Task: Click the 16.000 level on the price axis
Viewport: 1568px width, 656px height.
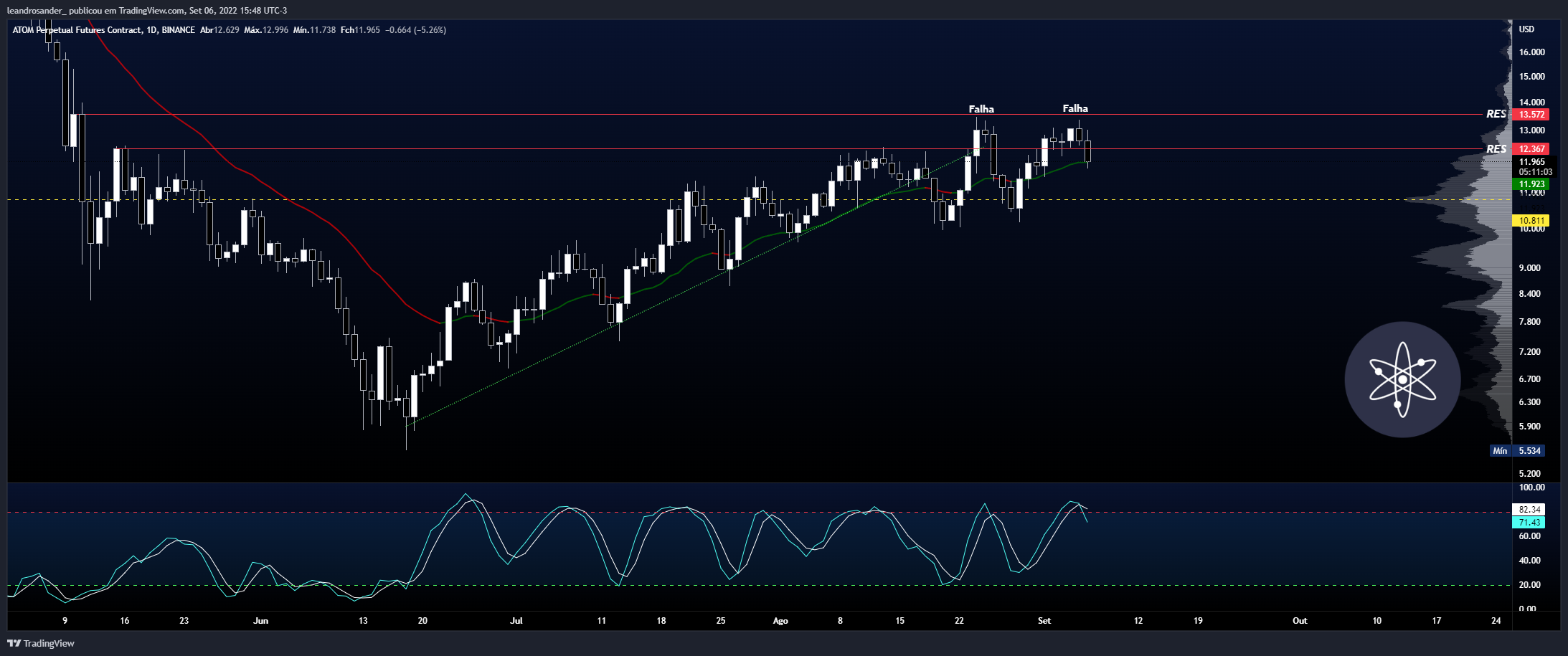Action: pyautogui.click(x=1532, y=52)
